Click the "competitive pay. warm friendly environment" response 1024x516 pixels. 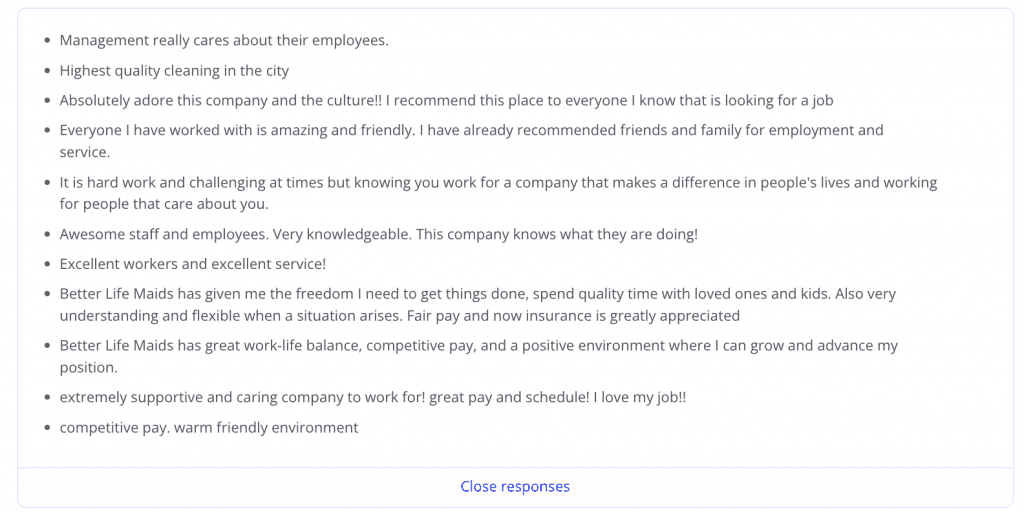click(208, 428)
